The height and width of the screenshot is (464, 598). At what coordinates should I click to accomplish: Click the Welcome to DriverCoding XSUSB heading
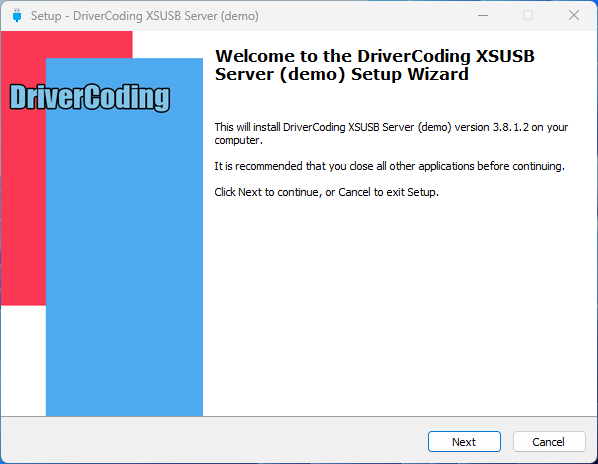pyautogui.click(x=375, y=65)
